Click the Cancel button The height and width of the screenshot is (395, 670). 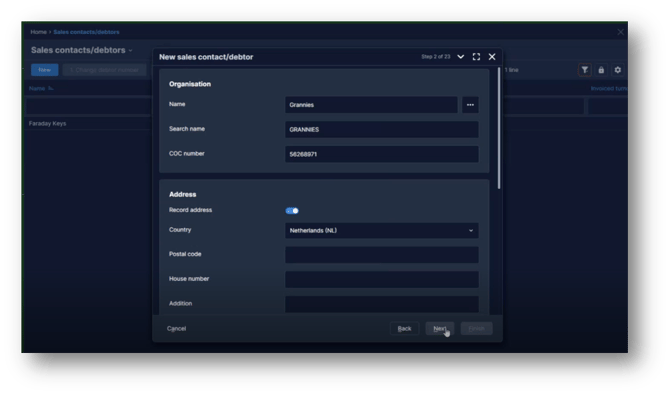click(x=176, y=329)
